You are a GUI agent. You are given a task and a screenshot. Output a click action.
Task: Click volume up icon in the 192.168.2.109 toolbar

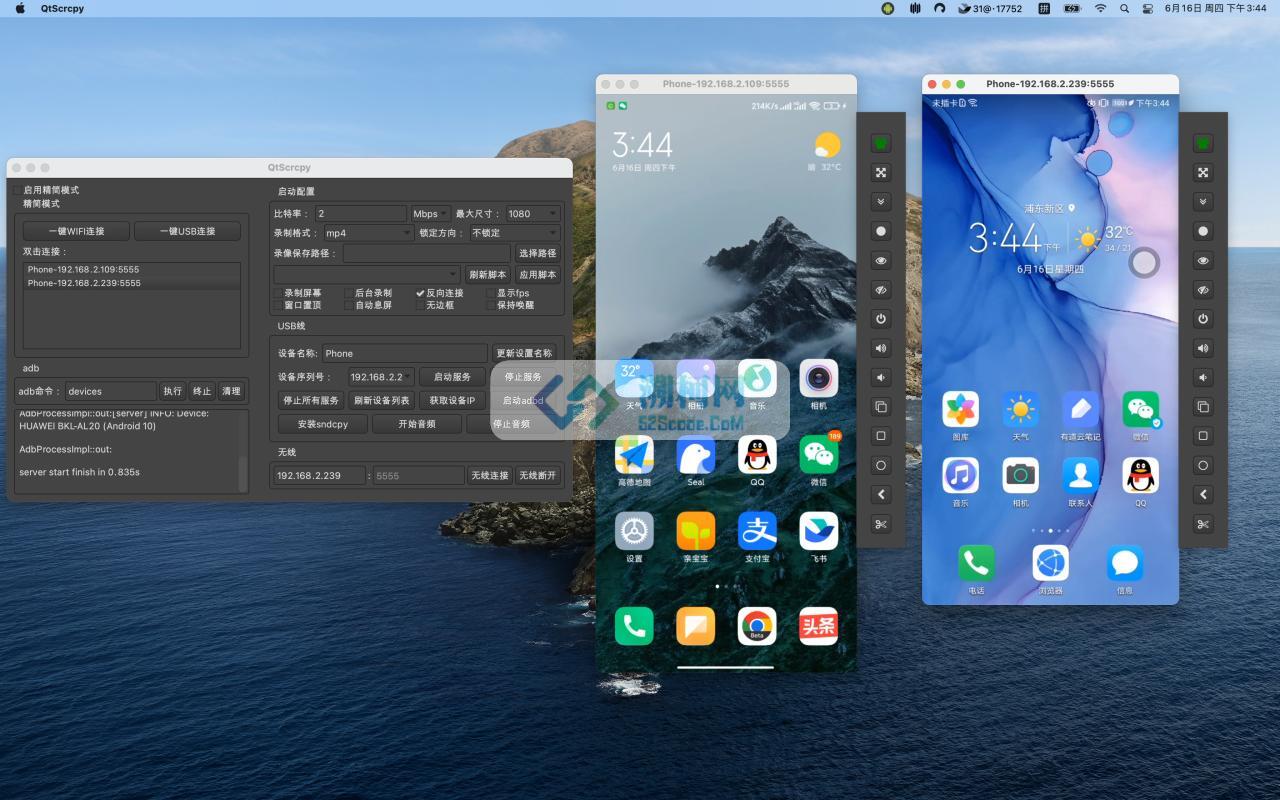(x=880, y=348)
